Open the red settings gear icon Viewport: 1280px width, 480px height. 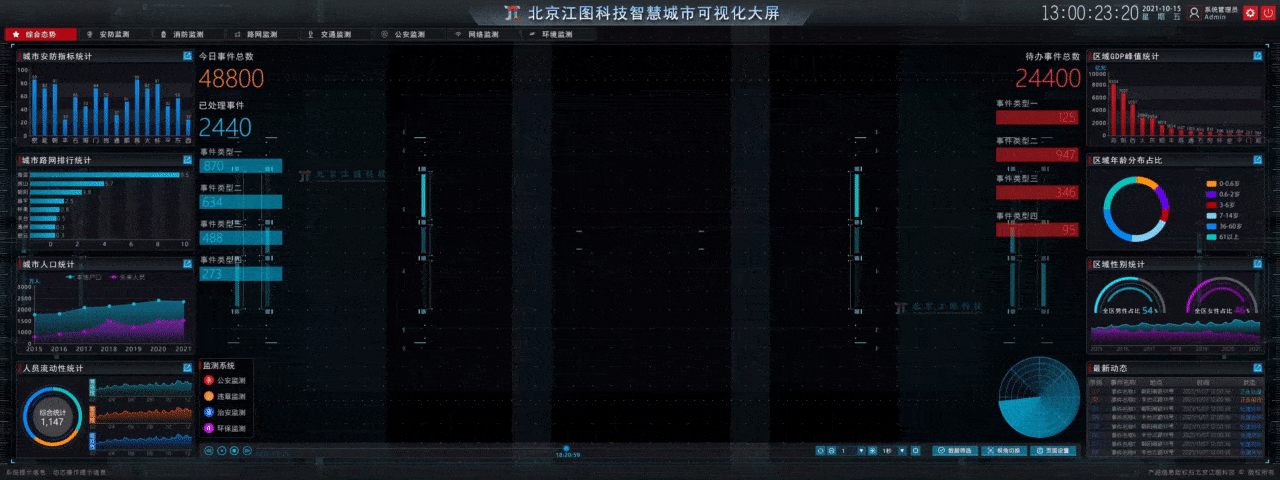pos(1250,13)
